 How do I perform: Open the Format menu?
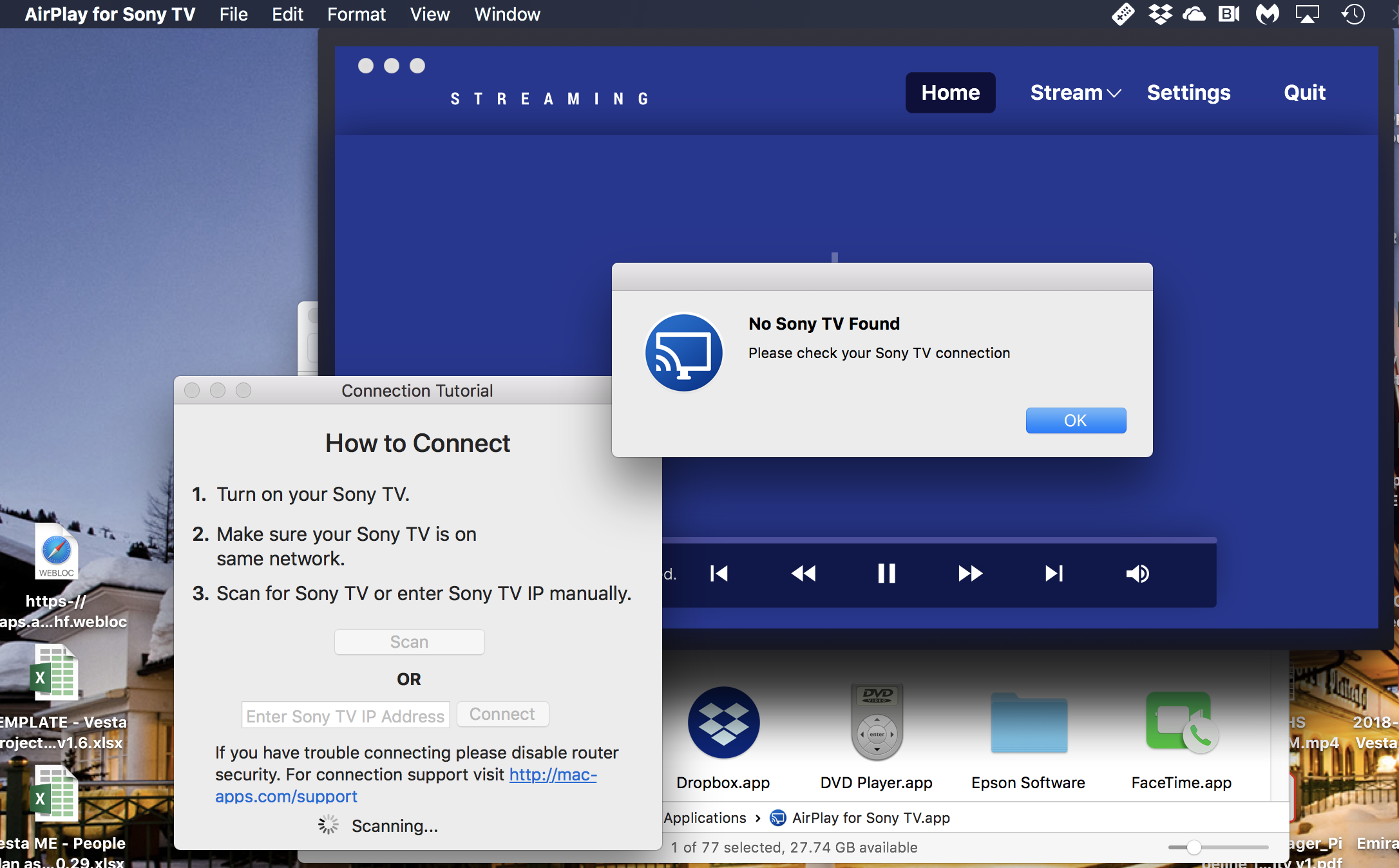356,14
